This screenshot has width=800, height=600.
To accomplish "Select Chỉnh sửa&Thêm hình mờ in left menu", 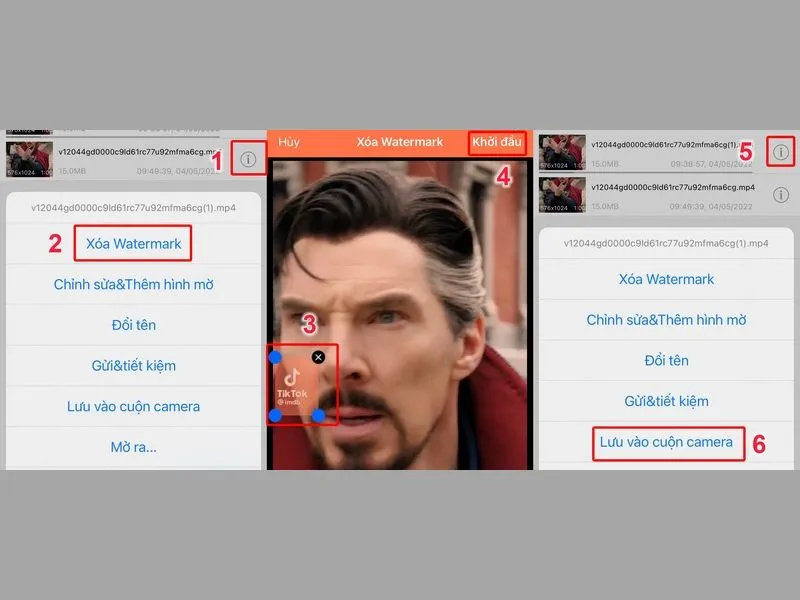I will click(x=133, y=284).
